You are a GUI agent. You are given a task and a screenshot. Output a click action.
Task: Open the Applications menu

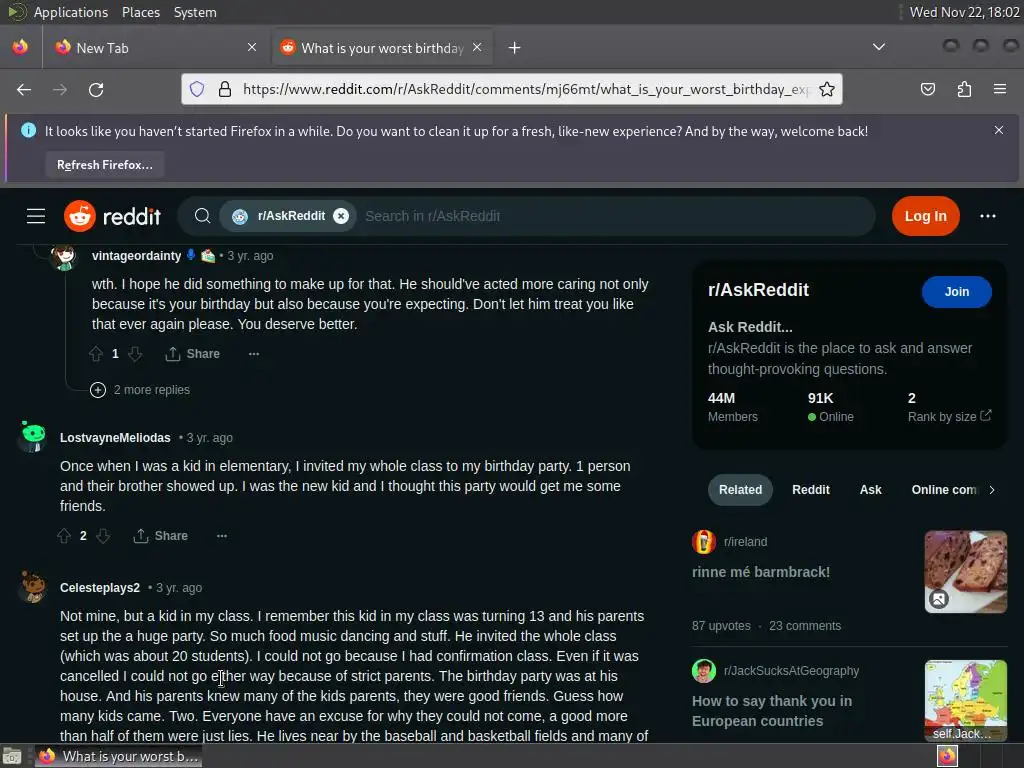coord(71,12)
